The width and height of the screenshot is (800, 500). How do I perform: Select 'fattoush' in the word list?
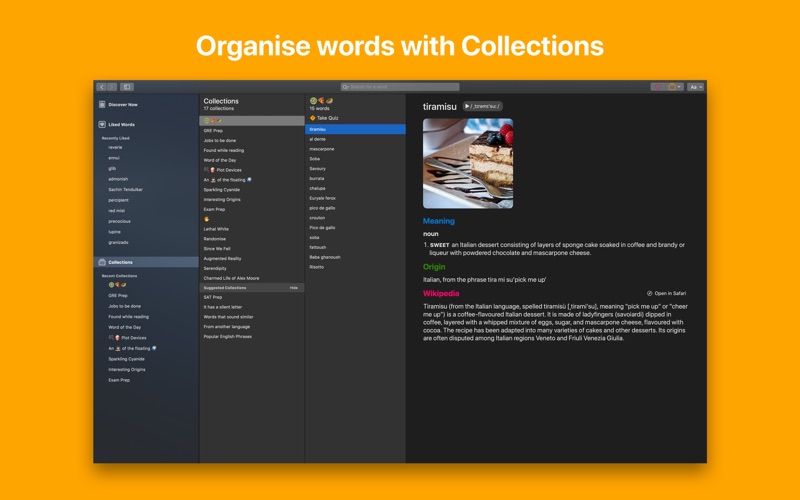click(318, 247)
